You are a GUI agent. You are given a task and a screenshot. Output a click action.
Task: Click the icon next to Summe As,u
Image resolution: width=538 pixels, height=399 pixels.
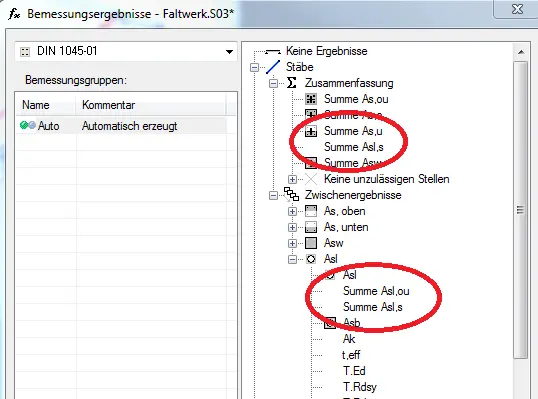coord(311,131)
